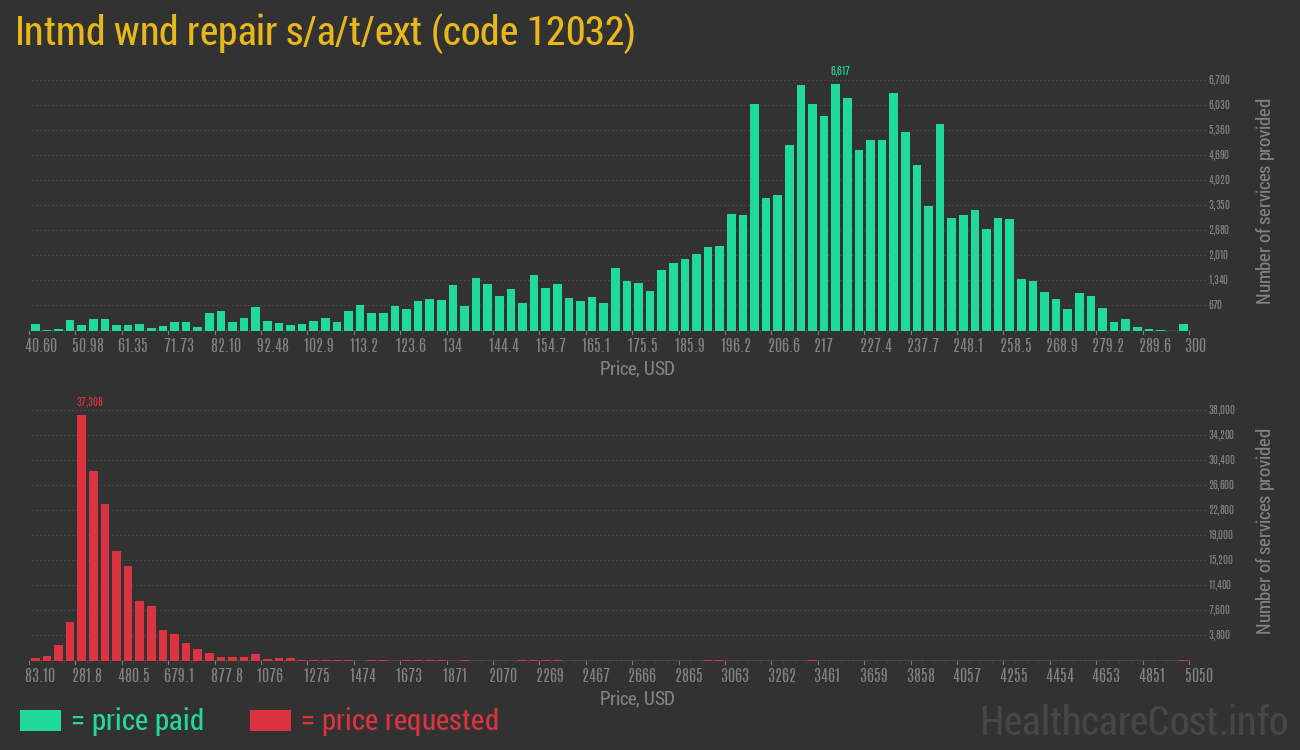Select the tallest red bar in lower chart
1300x750 pixels.
pos(82,537)
